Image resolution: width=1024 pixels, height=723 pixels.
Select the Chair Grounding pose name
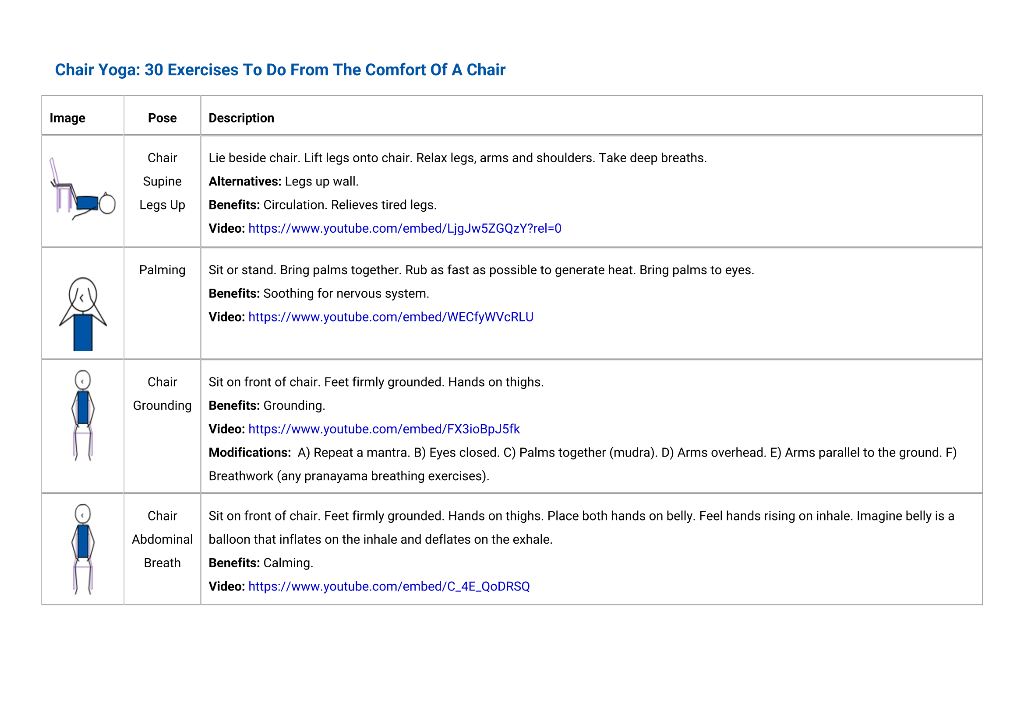coord(162,394)
